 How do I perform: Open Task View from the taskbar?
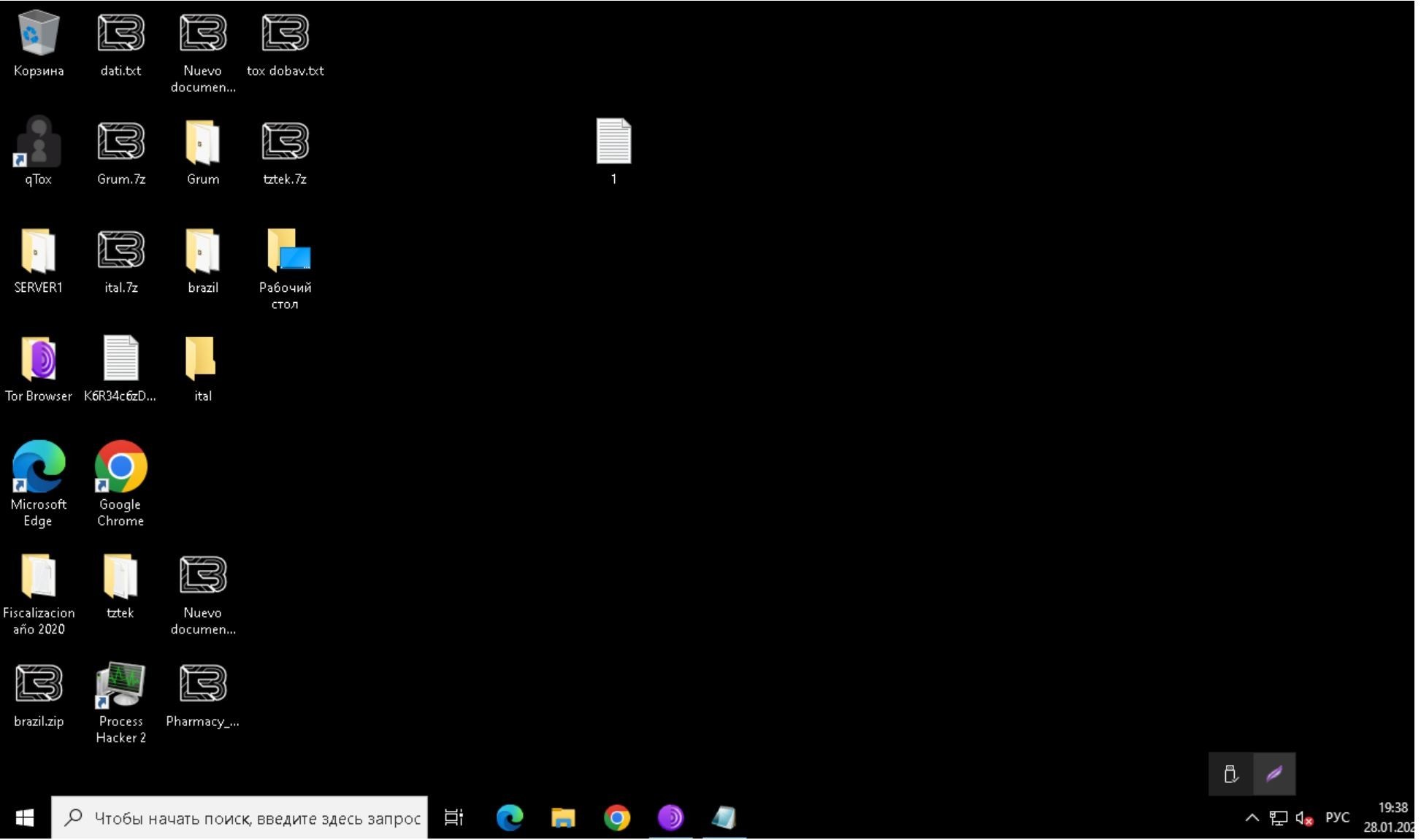(x=453, y=818)
